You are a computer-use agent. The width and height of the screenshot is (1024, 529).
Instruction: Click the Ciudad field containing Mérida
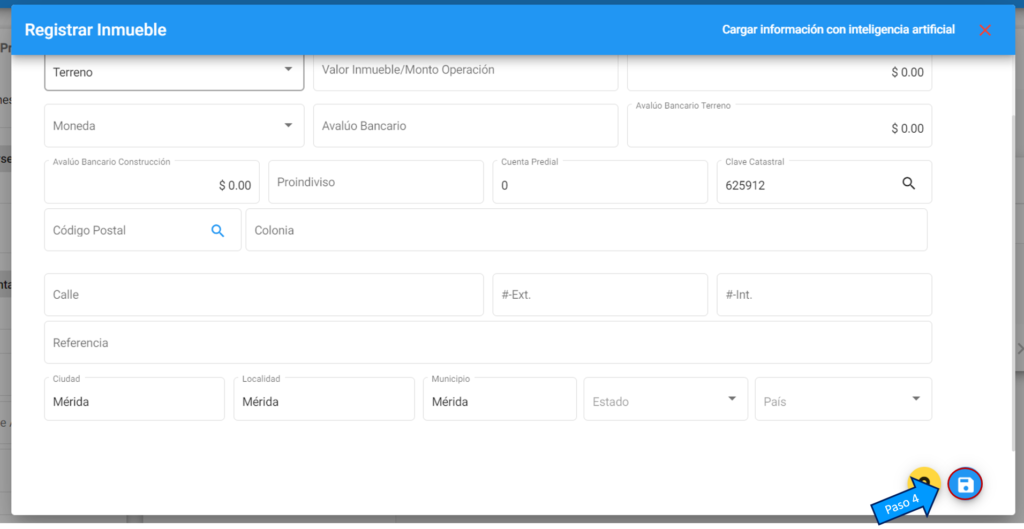point(135,399)
